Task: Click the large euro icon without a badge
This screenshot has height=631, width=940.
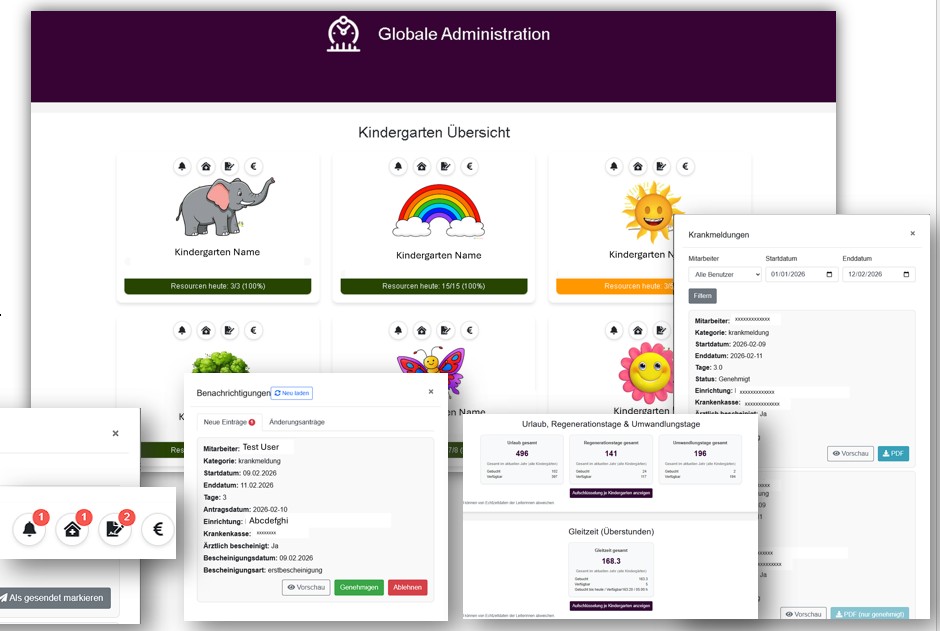Action: [158, 528]
